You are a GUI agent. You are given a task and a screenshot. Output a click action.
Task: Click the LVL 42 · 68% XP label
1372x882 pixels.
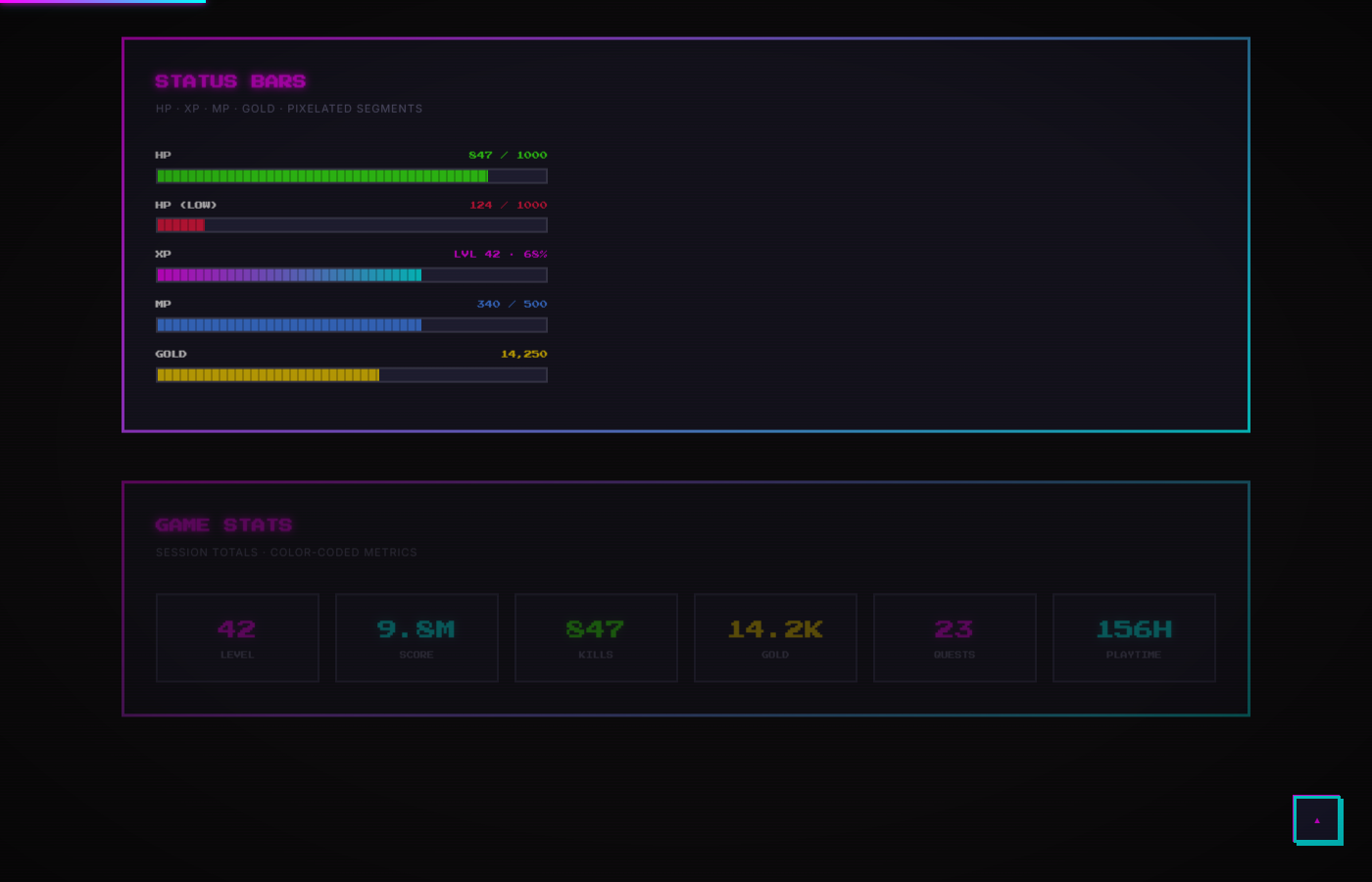coord(500,254)
